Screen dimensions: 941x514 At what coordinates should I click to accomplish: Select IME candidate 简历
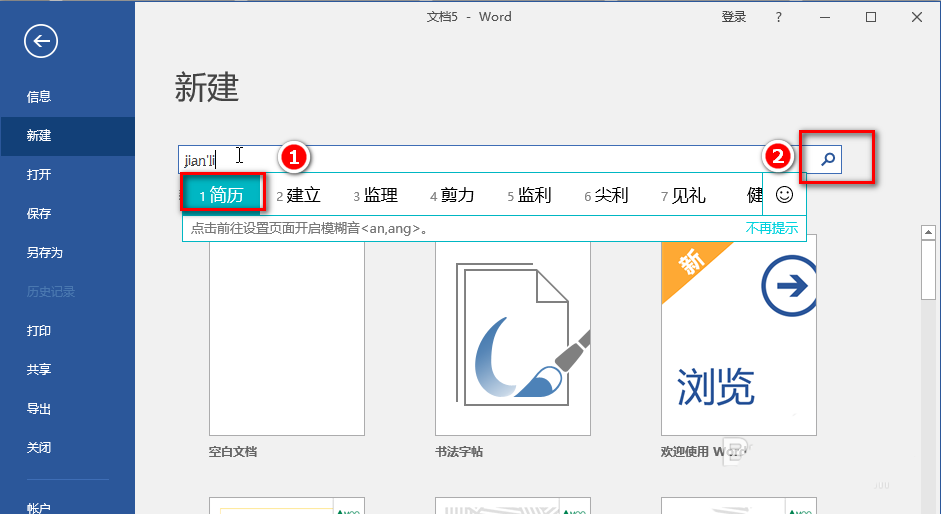[221, 195]
